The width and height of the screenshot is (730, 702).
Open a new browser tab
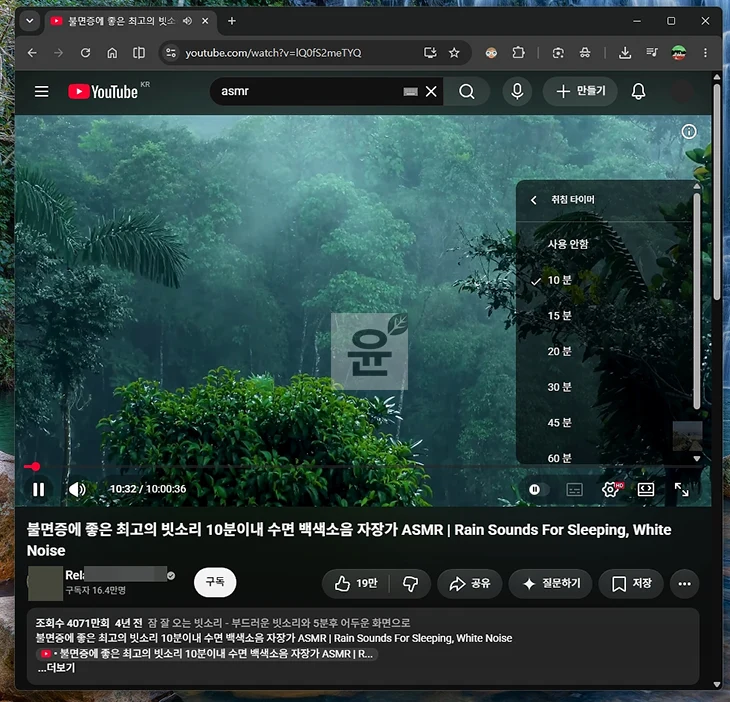(231, 21)
